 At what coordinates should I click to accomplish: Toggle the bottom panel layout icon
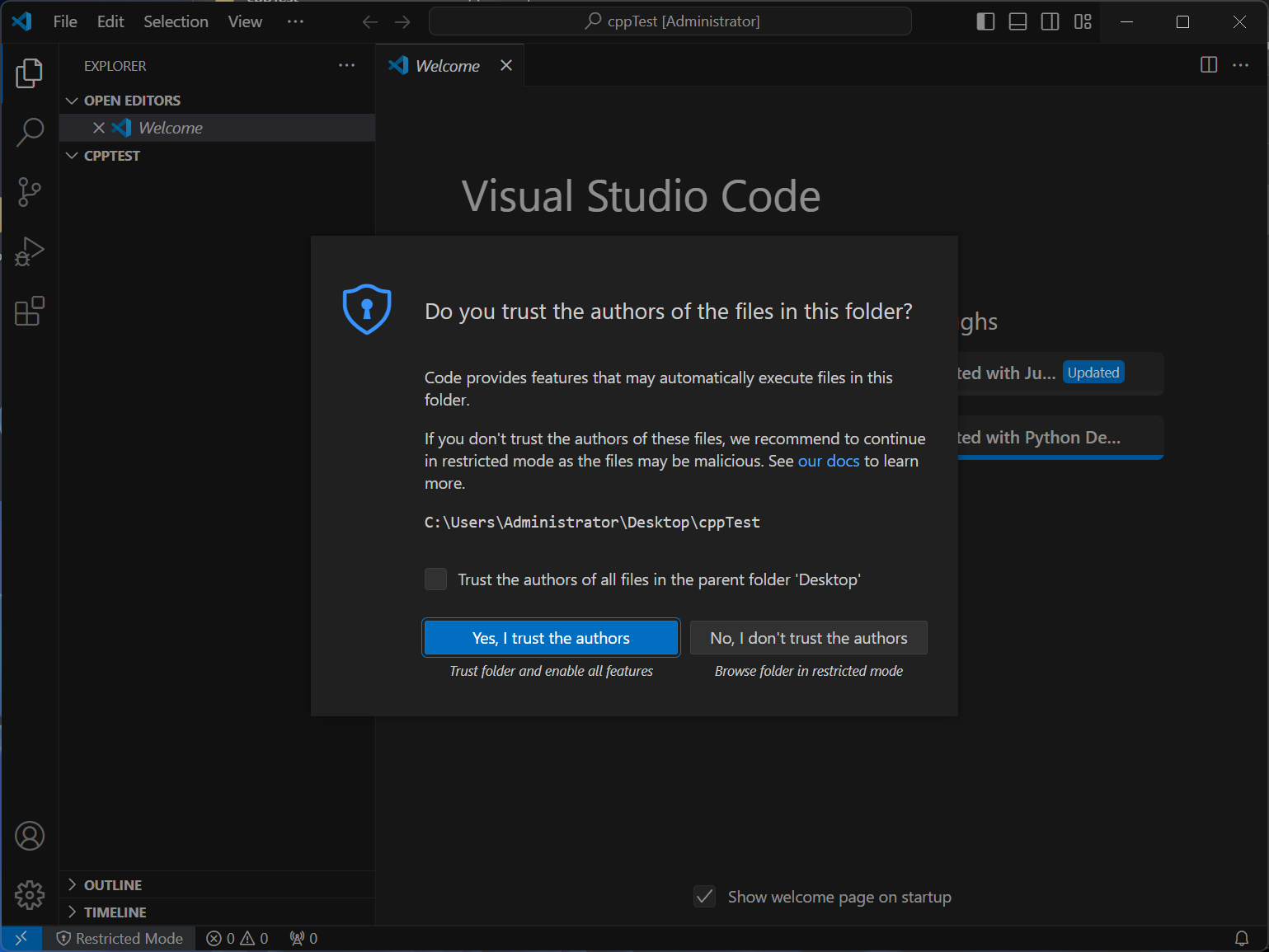click(1018, 21)
